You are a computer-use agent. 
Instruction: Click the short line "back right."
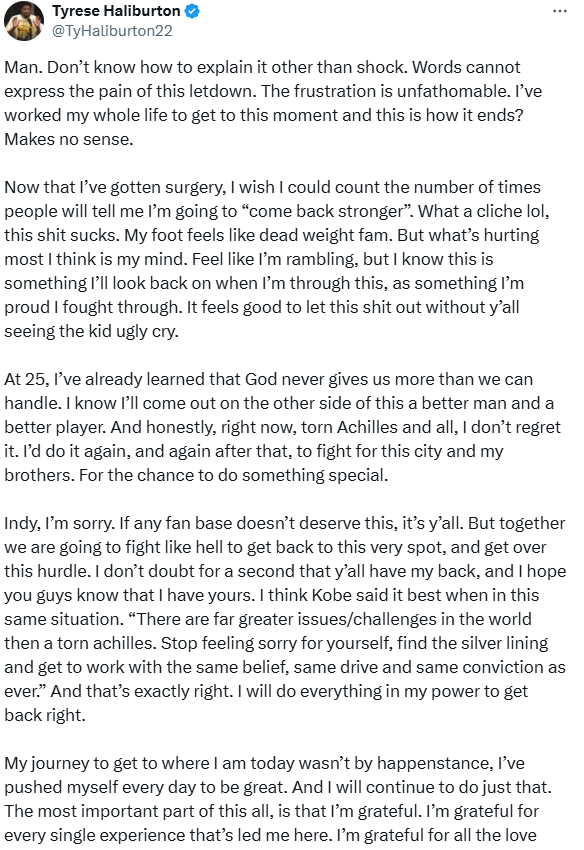tap(45, 715)
